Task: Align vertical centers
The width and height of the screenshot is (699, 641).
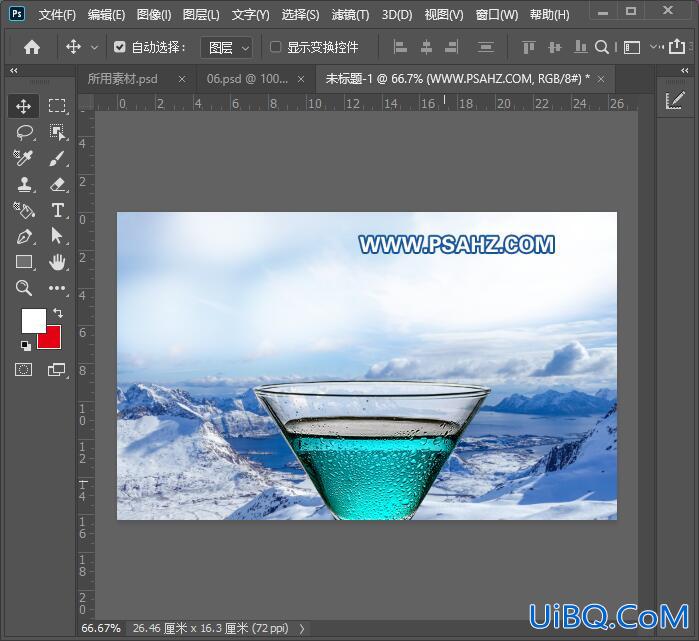Action: 554,47
